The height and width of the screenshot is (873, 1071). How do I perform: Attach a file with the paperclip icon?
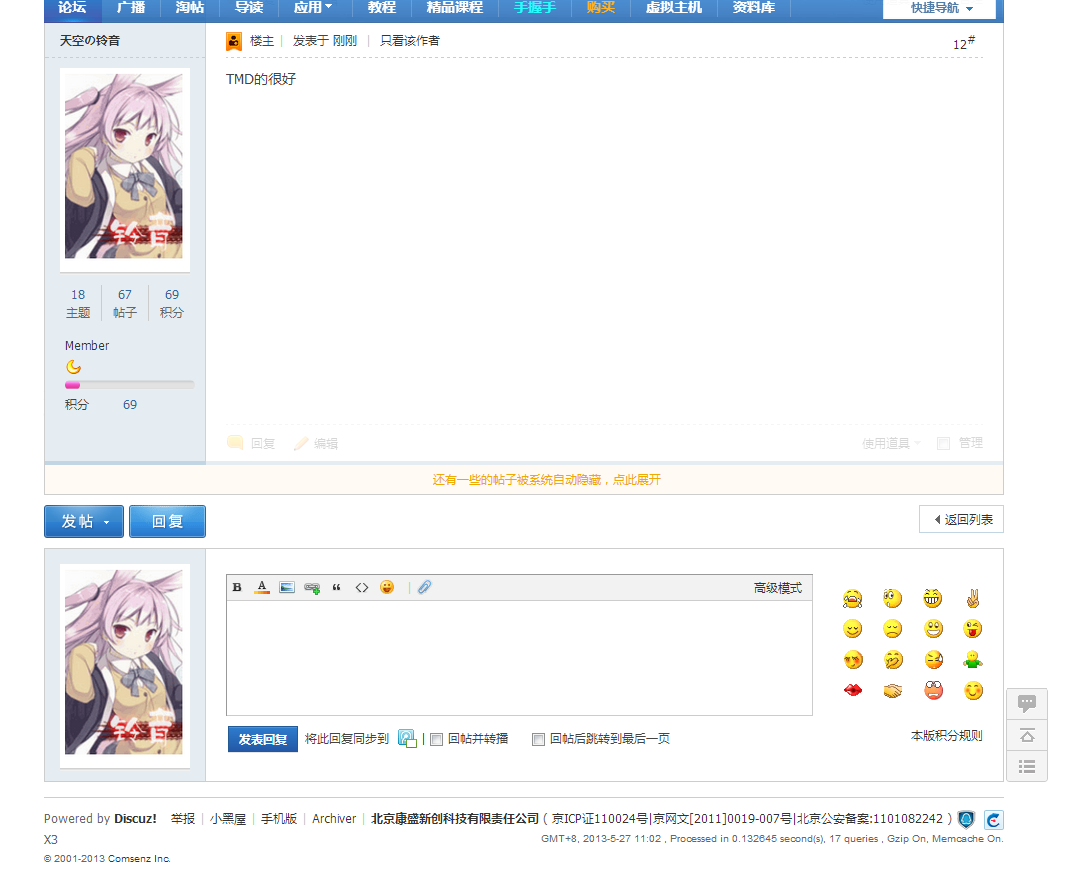[424, 587]
